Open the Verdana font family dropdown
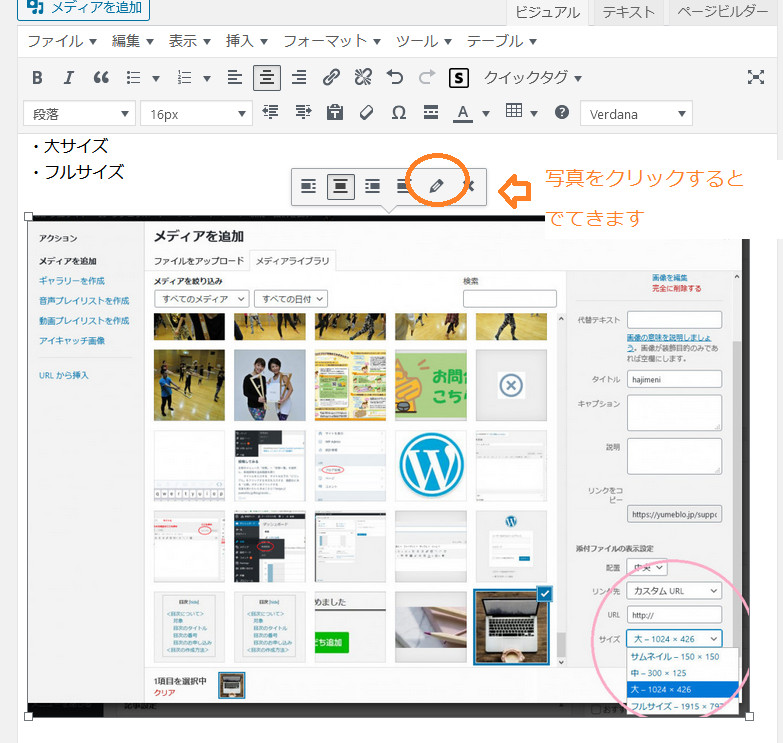The height and width of the screenshot is (743, 783). tap(636, 114)
